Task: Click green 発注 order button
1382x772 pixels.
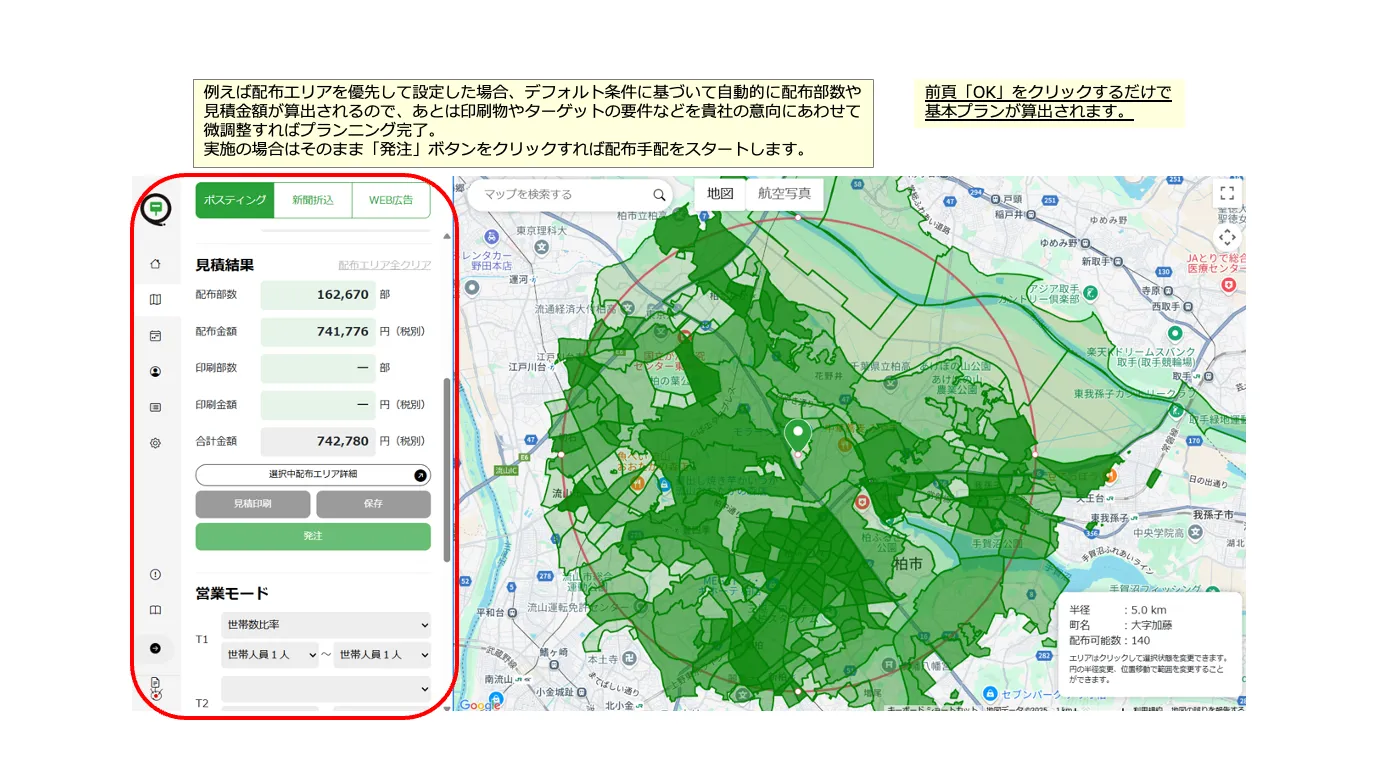Action: (313, 536)
